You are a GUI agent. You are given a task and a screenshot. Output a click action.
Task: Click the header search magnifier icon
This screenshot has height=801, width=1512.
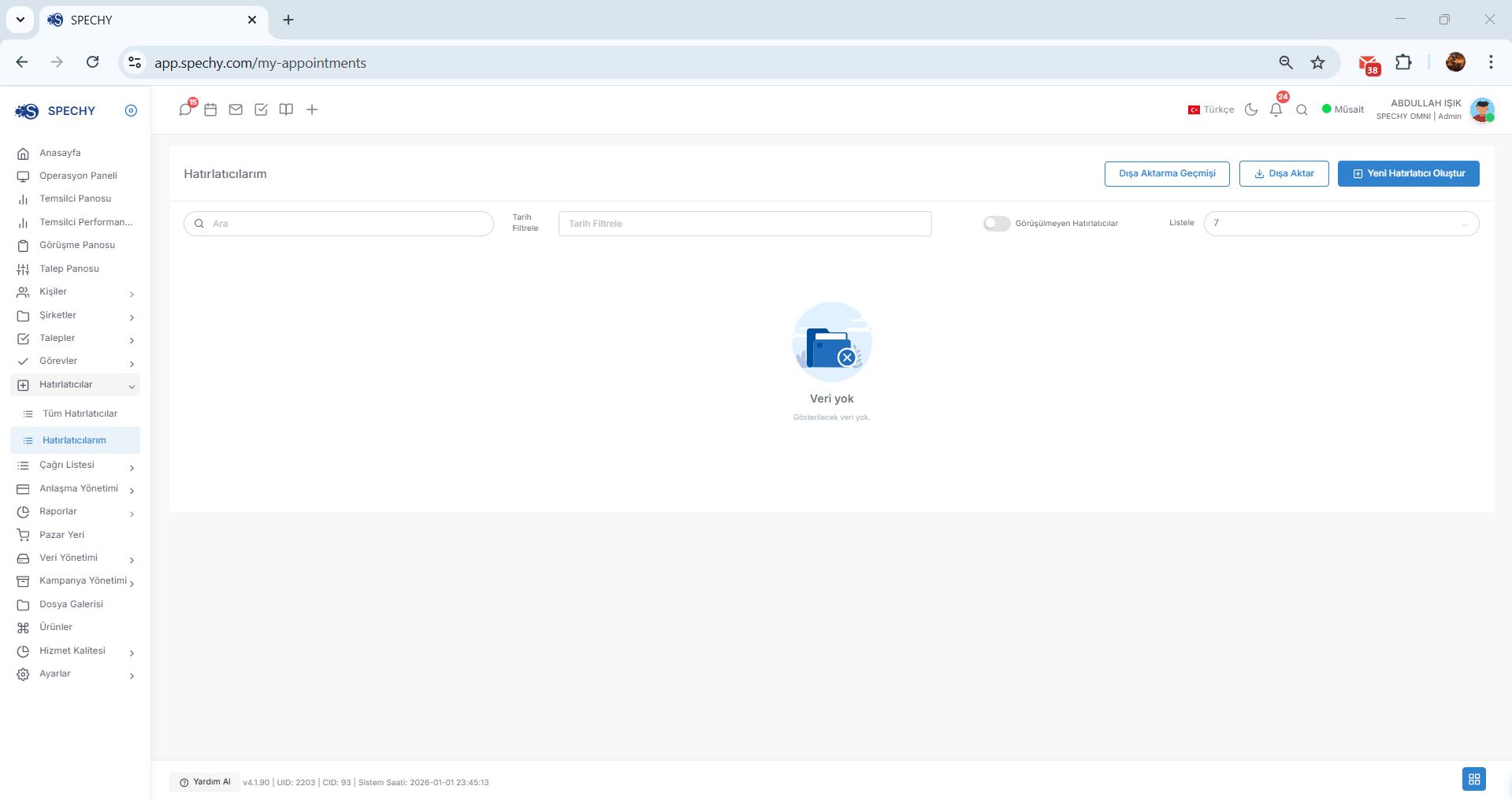[1302, 109]
